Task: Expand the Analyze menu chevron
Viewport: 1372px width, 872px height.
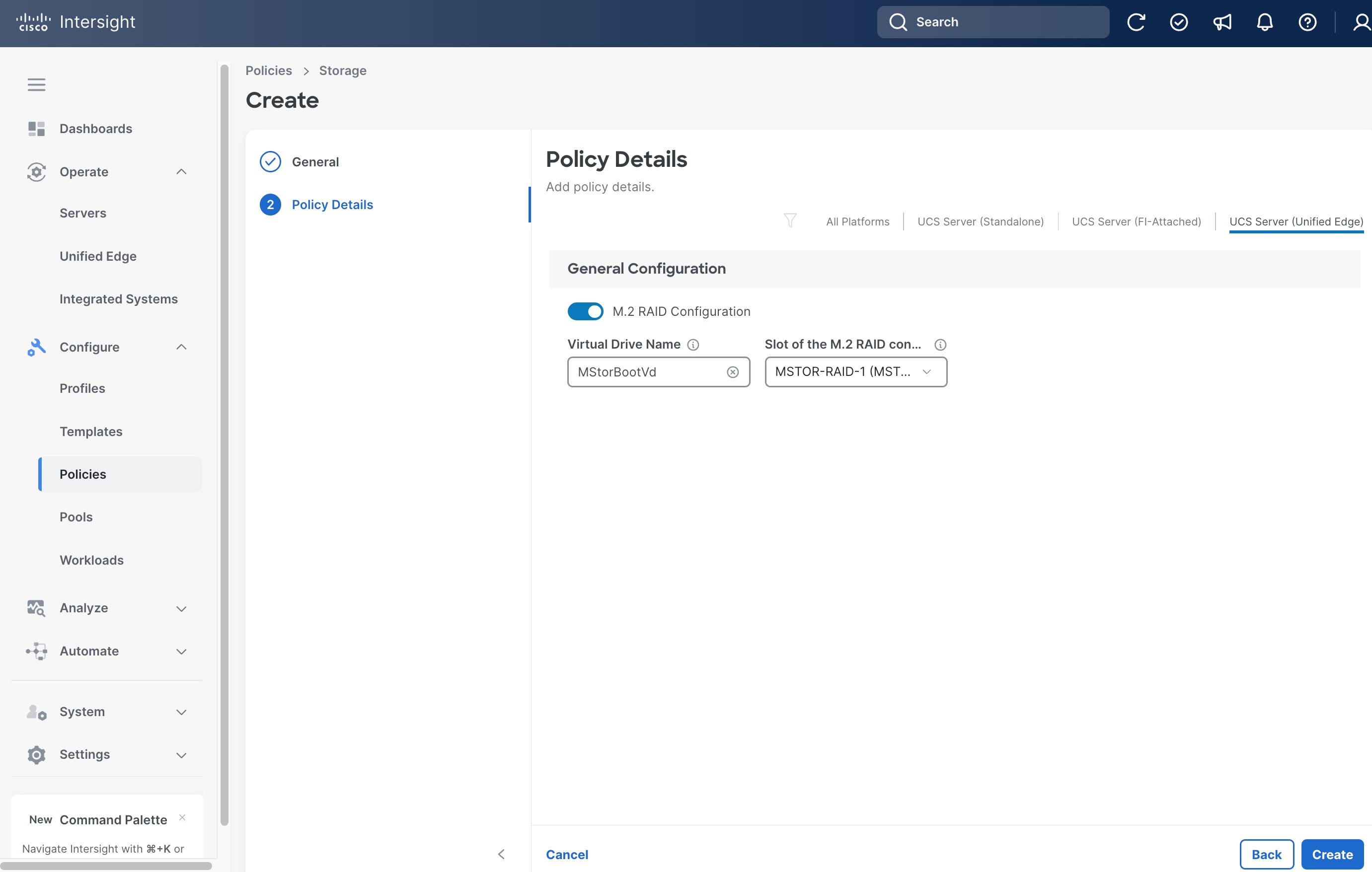Action: (x=181, y=608)
